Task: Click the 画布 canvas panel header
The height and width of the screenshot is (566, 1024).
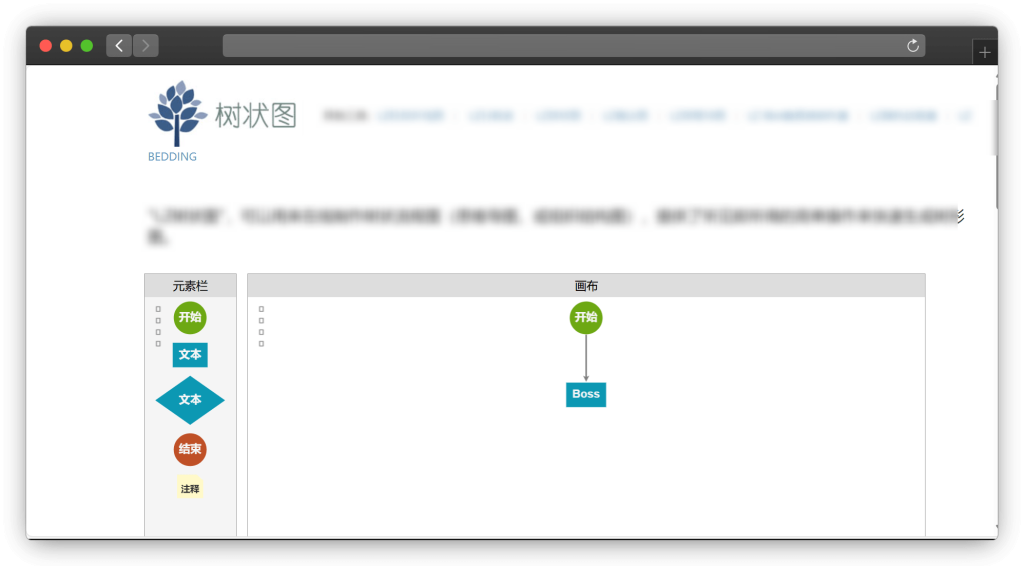Action: pyautogui.click(x=586, y=286)
